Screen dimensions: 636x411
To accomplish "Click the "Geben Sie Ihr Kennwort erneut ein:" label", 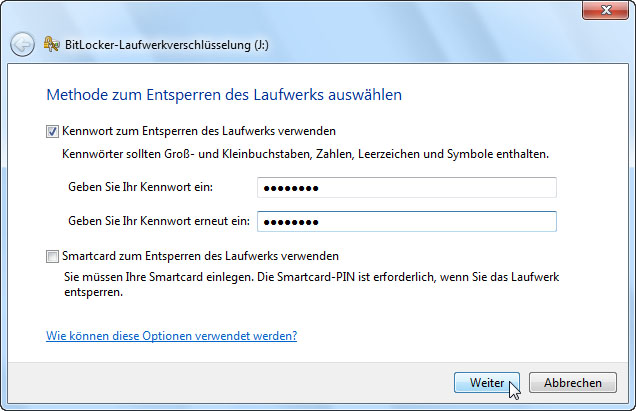I will pyautogui.click(x=155, y=221).
